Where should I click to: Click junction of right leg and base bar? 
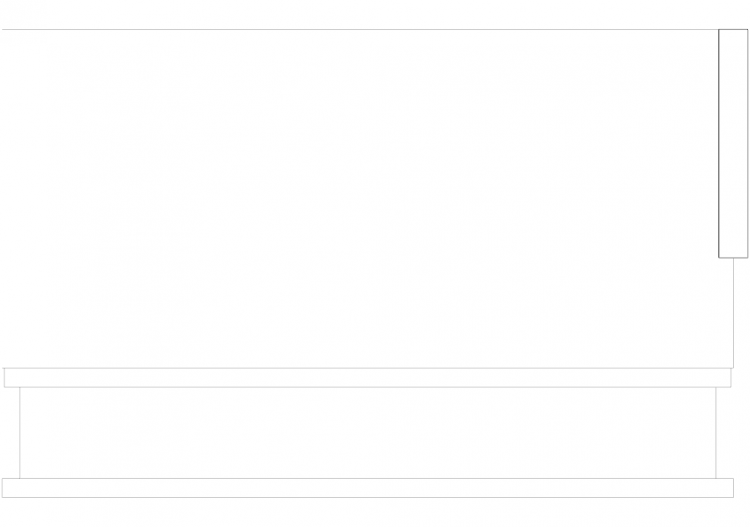click(716, 478)
